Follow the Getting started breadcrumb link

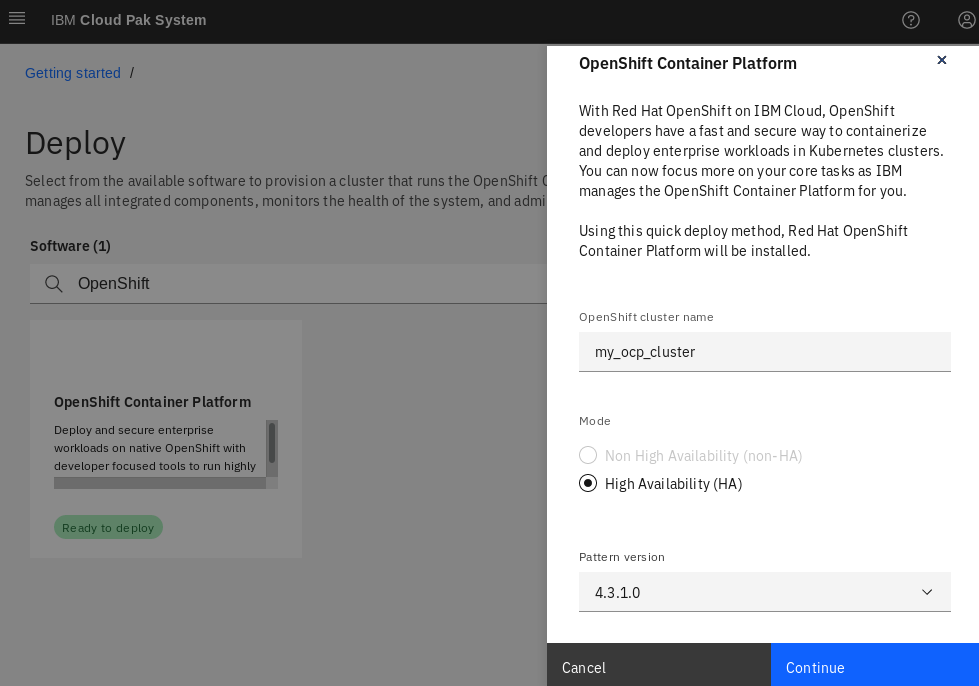(x=72, y=73)
